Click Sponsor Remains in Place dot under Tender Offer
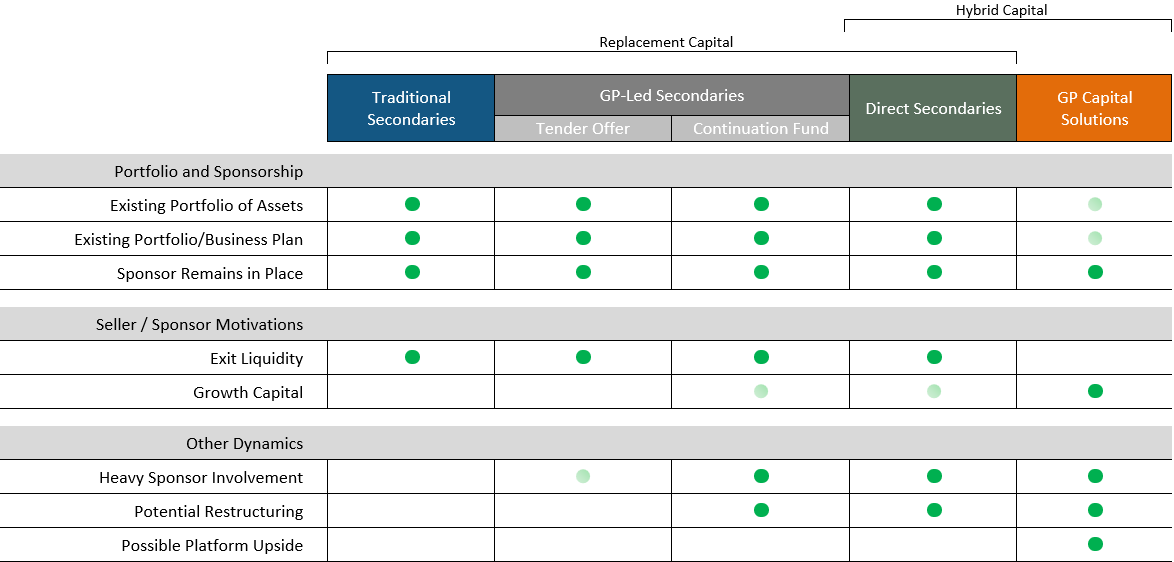Screen dimensions: 1174x562 [x=583, y=272]
